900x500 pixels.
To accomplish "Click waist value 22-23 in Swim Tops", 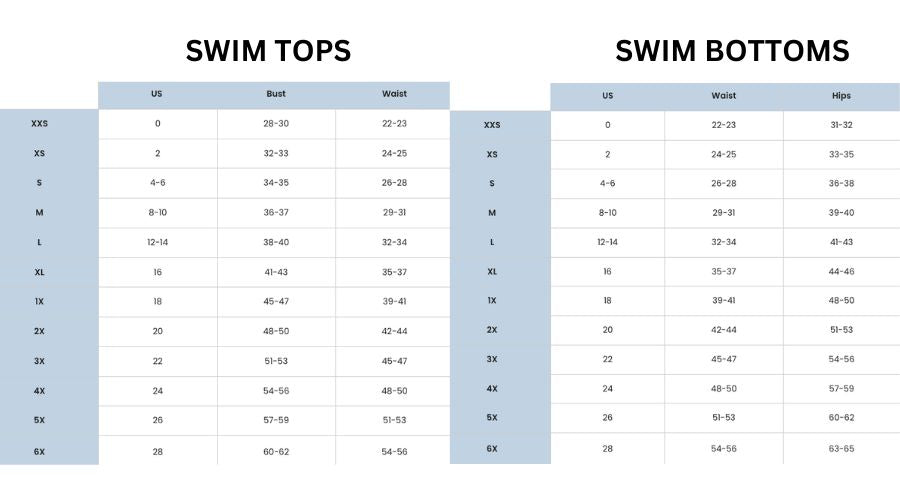I will [394, 123].
